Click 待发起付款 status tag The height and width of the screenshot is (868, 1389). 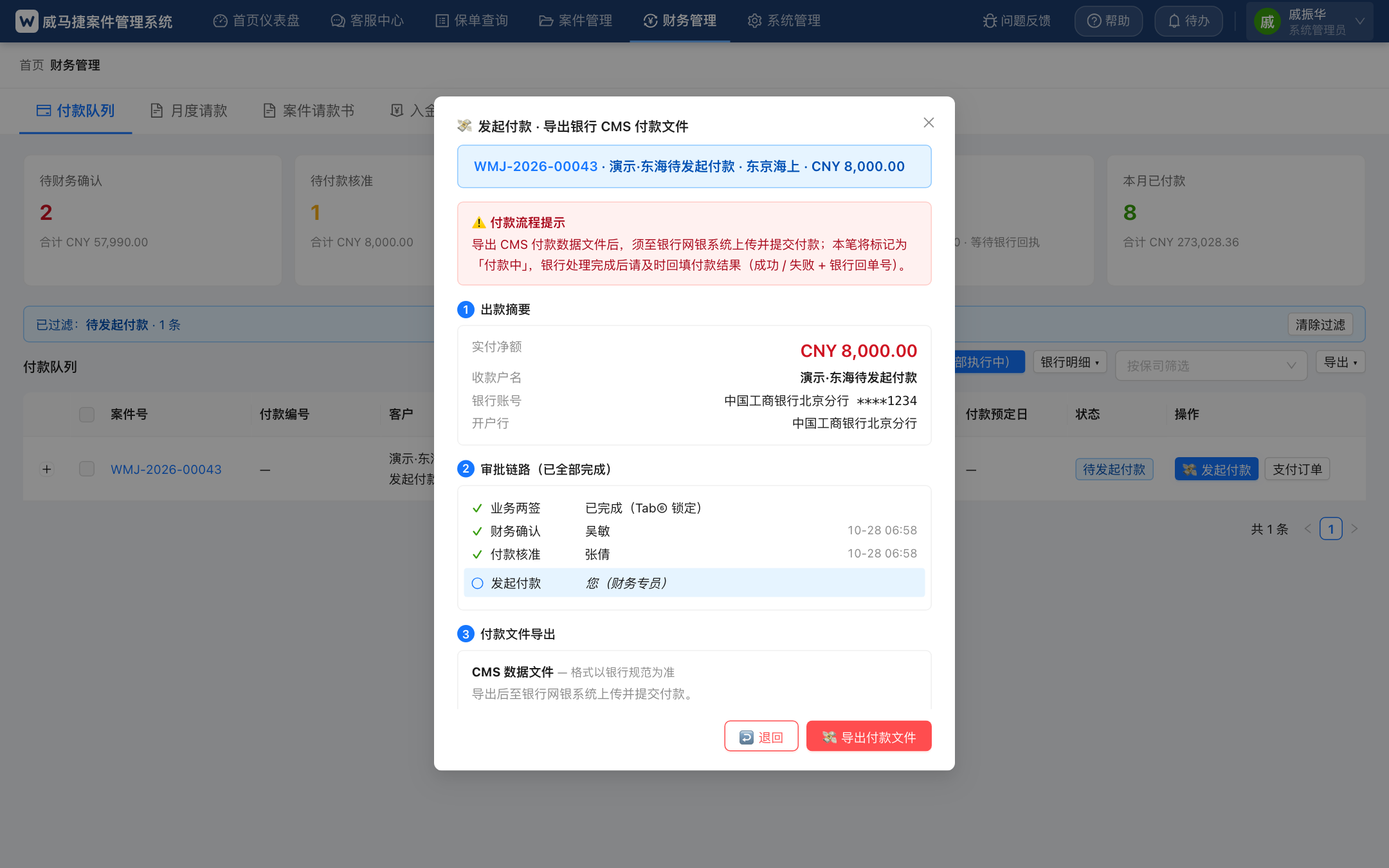point(1114,469)
